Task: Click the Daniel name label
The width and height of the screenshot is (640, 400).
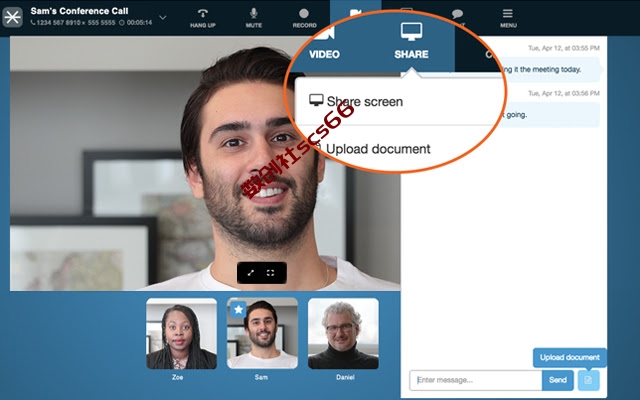Action: 345,377
